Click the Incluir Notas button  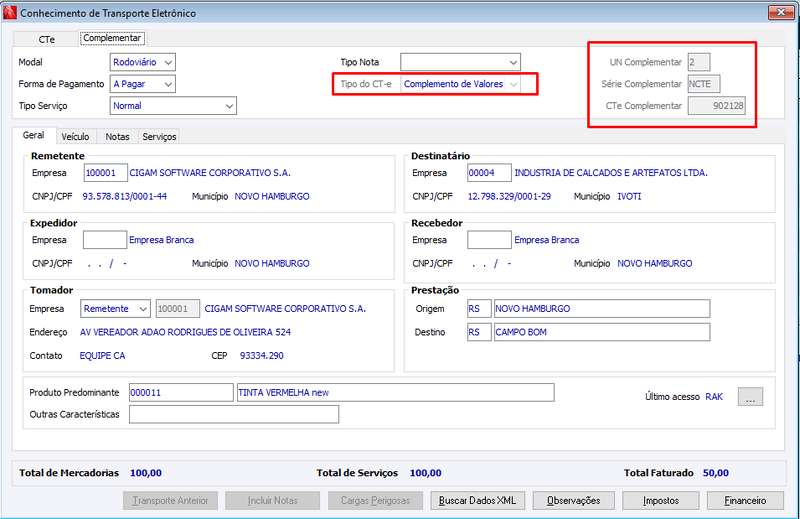pyautogui.click(x=272, y=501)
